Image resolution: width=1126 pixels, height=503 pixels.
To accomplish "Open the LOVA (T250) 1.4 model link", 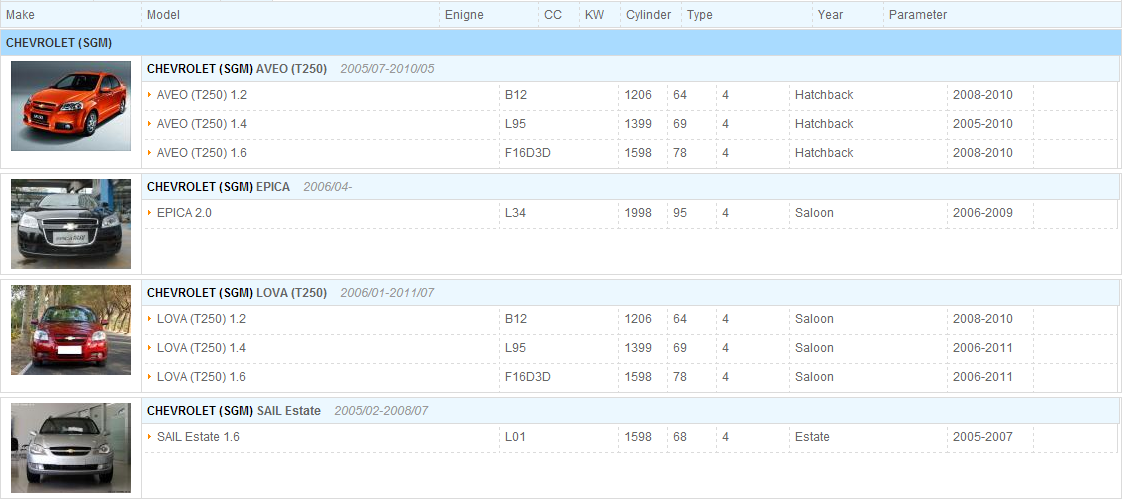I will [202, 348].
